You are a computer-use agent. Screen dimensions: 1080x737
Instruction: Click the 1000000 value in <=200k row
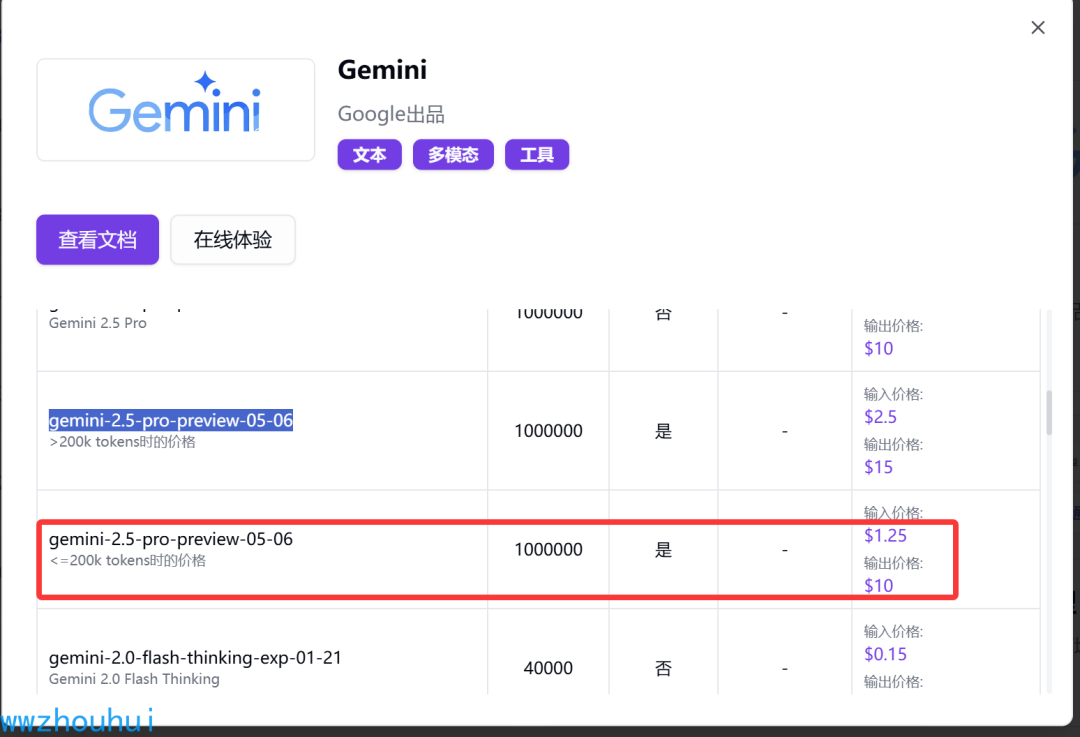coord(548,549)
